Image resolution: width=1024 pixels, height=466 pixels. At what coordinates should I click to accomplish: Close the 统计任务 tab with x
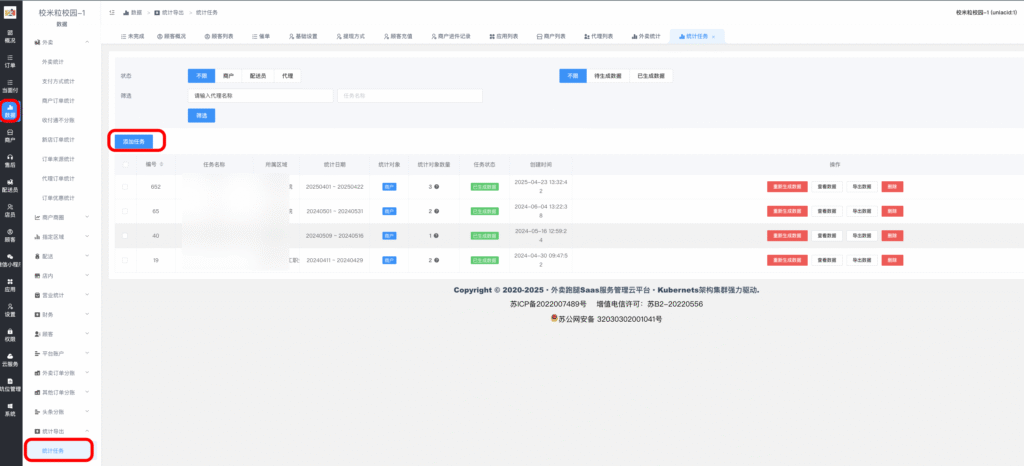(713, 37)
